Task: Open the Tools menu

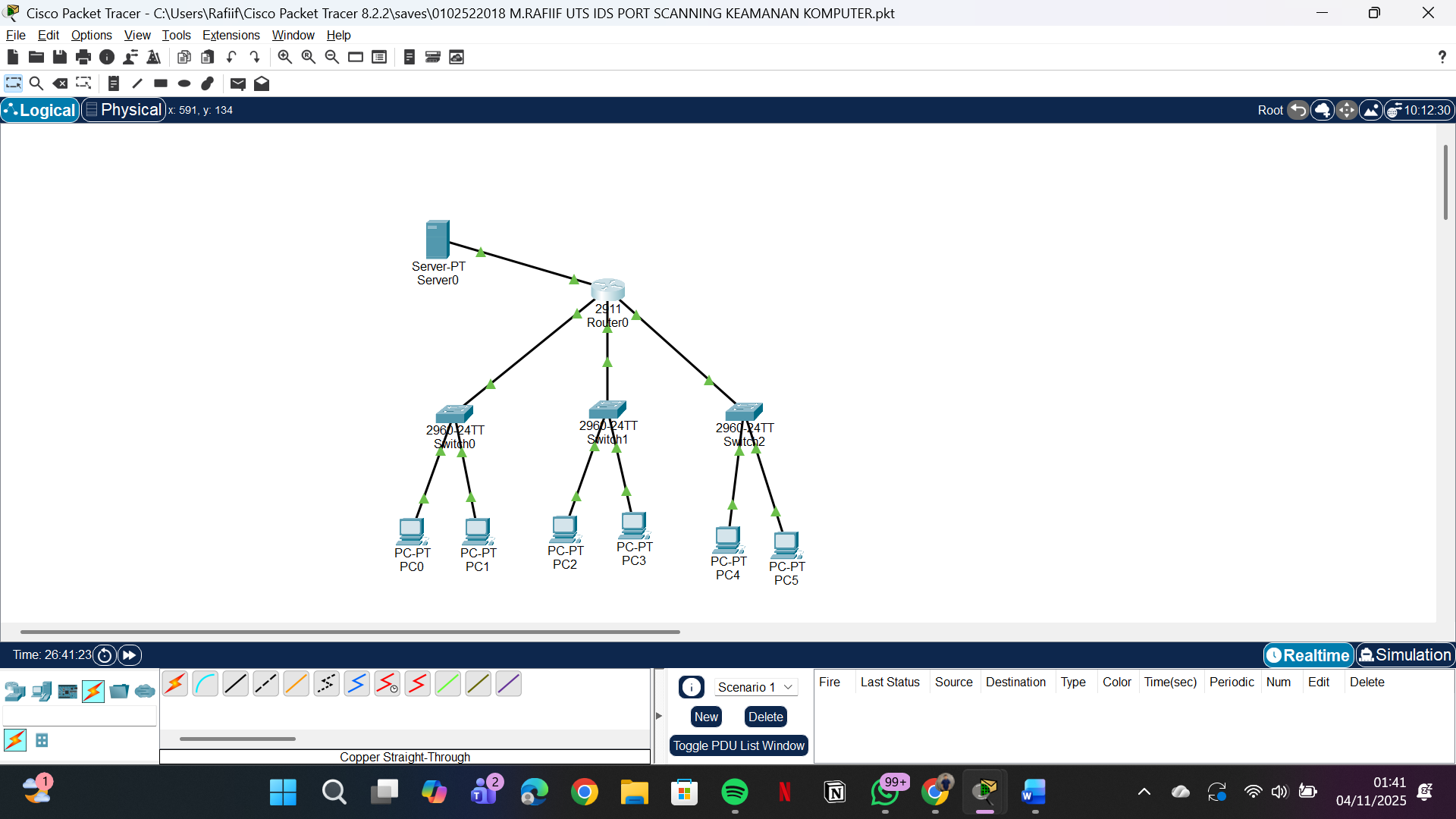Action: click(176, 35)
